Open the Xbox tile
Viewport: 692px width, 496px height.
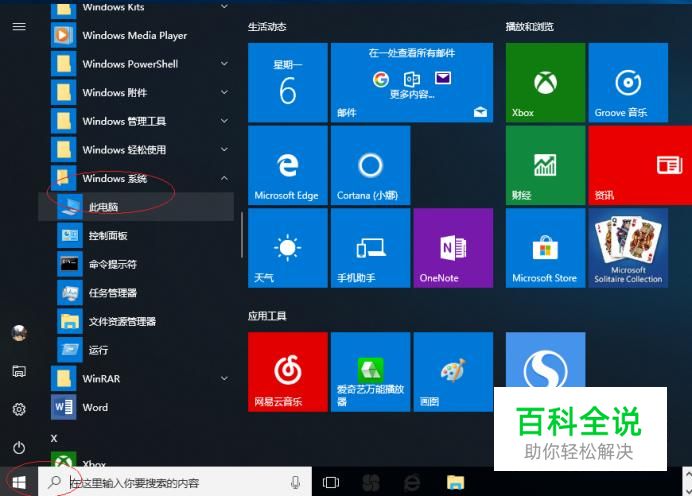(x=545, y=83)
